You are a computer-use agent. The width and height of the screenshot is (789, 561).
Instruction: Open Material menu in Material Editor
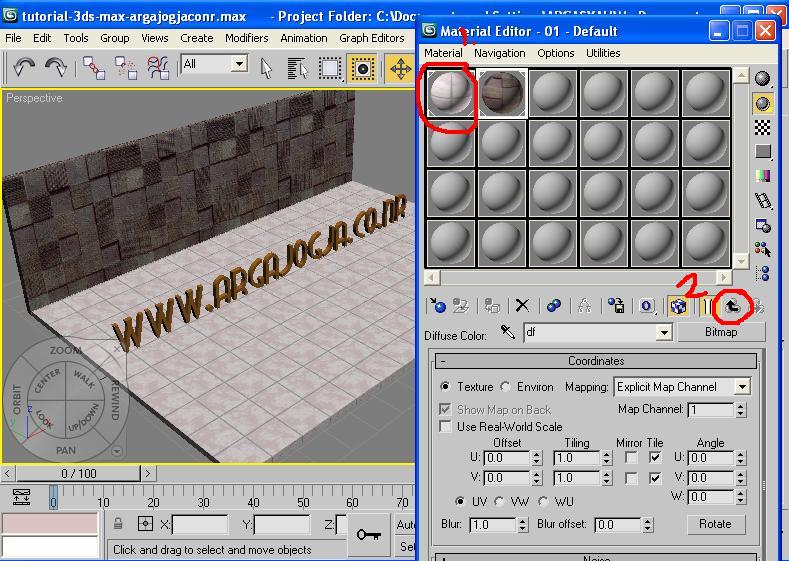coord(443,53)
